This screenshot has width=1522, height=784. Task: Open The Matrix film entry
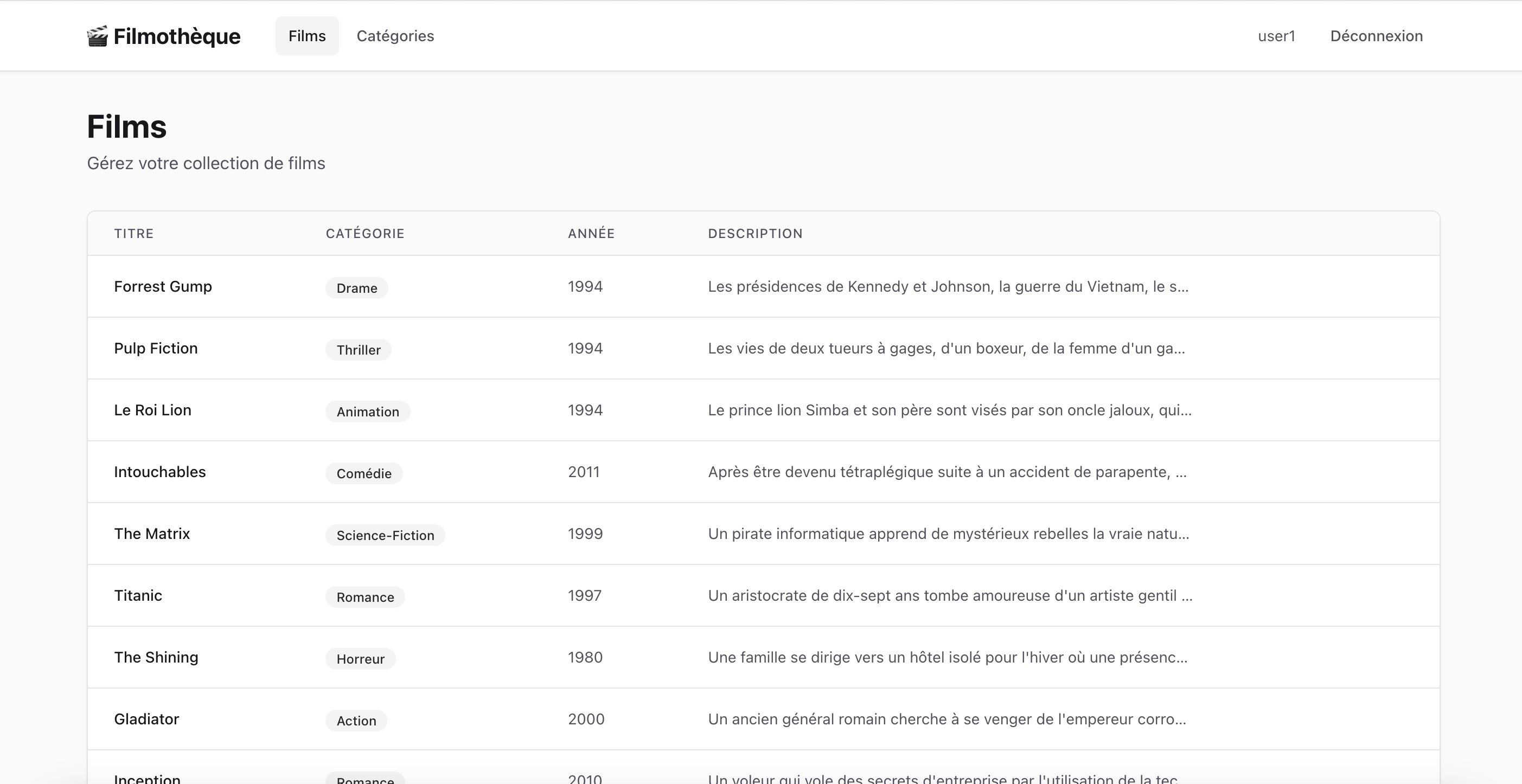tap(152, 534)
